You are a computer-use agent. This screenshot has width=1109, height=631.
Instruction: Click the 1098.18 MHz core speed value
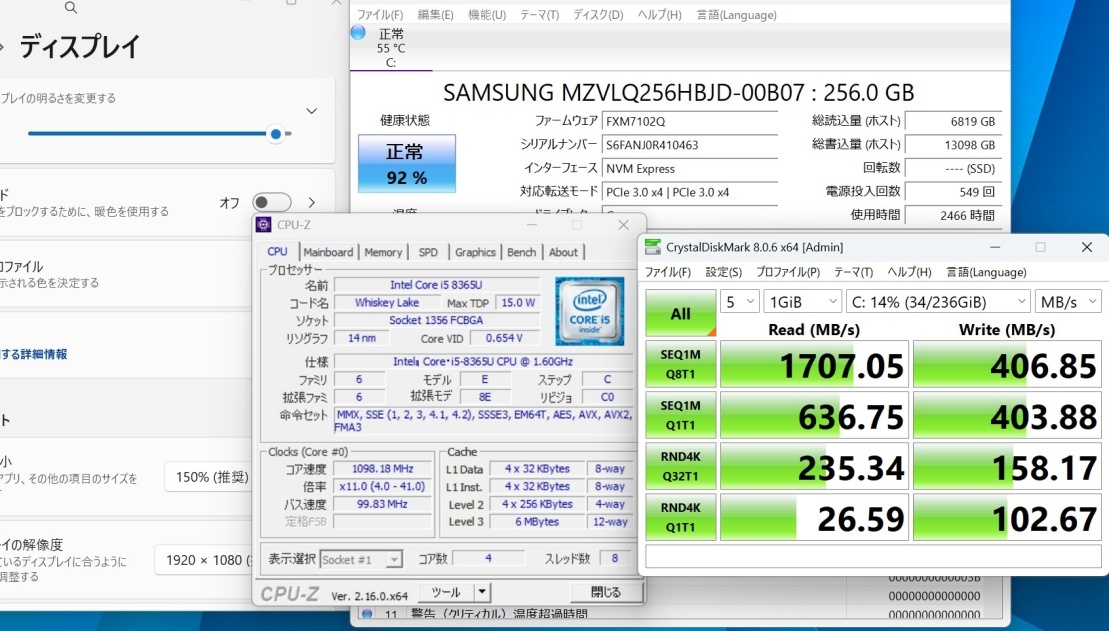click(383, 468)
